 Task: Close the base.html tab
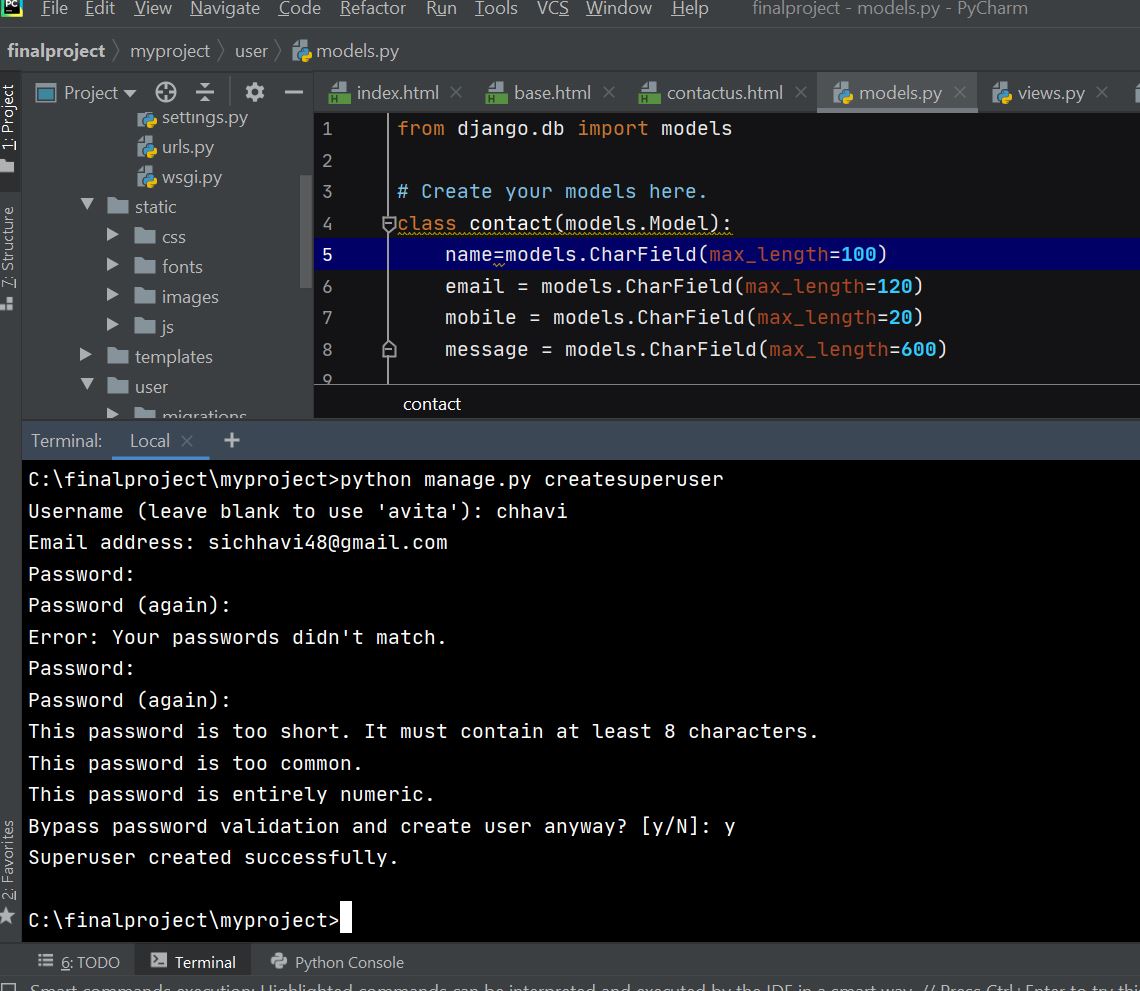point(609,92)
